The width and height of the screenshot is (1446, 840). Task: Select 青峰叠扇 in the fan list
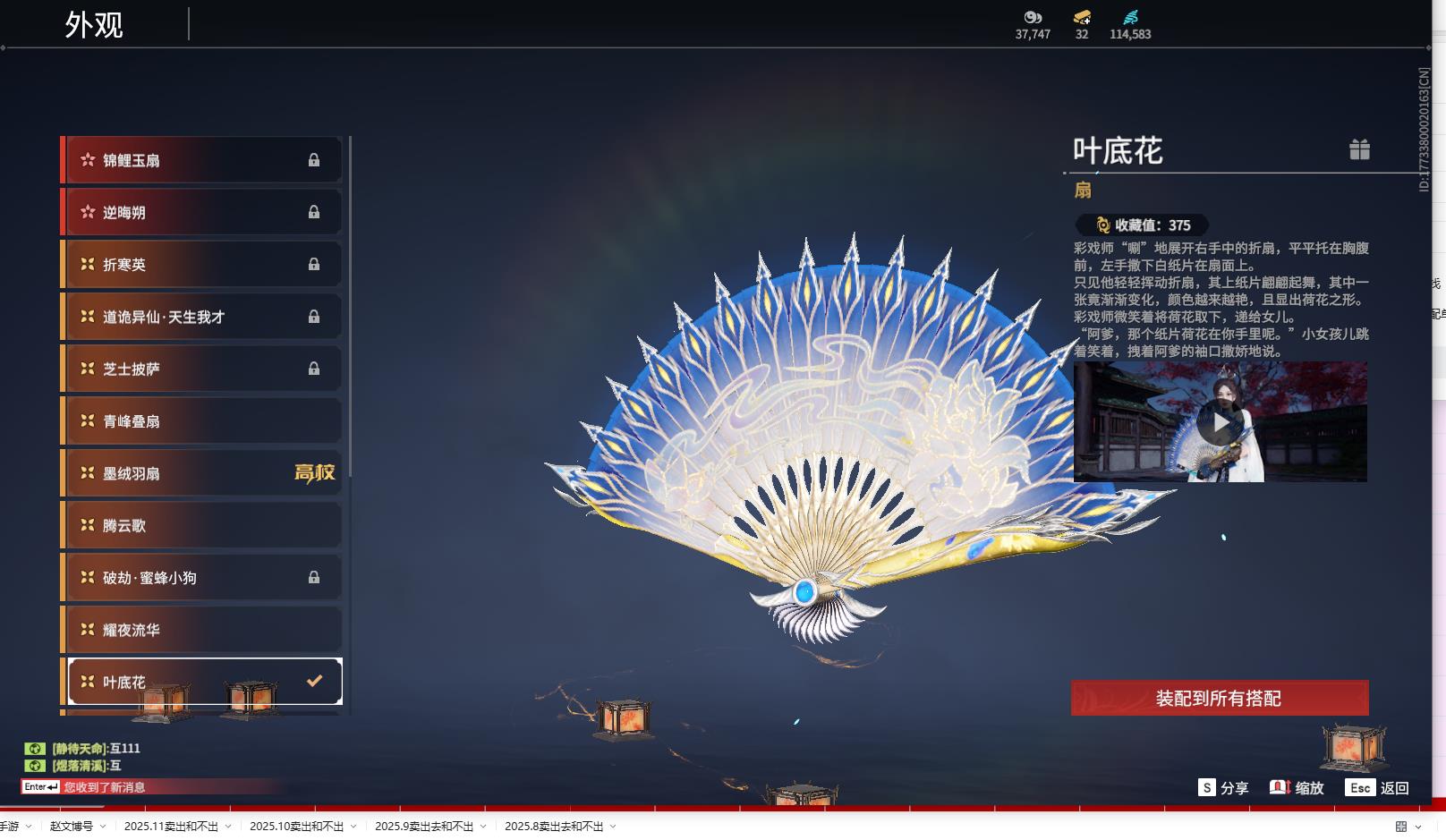pos(201,420)
